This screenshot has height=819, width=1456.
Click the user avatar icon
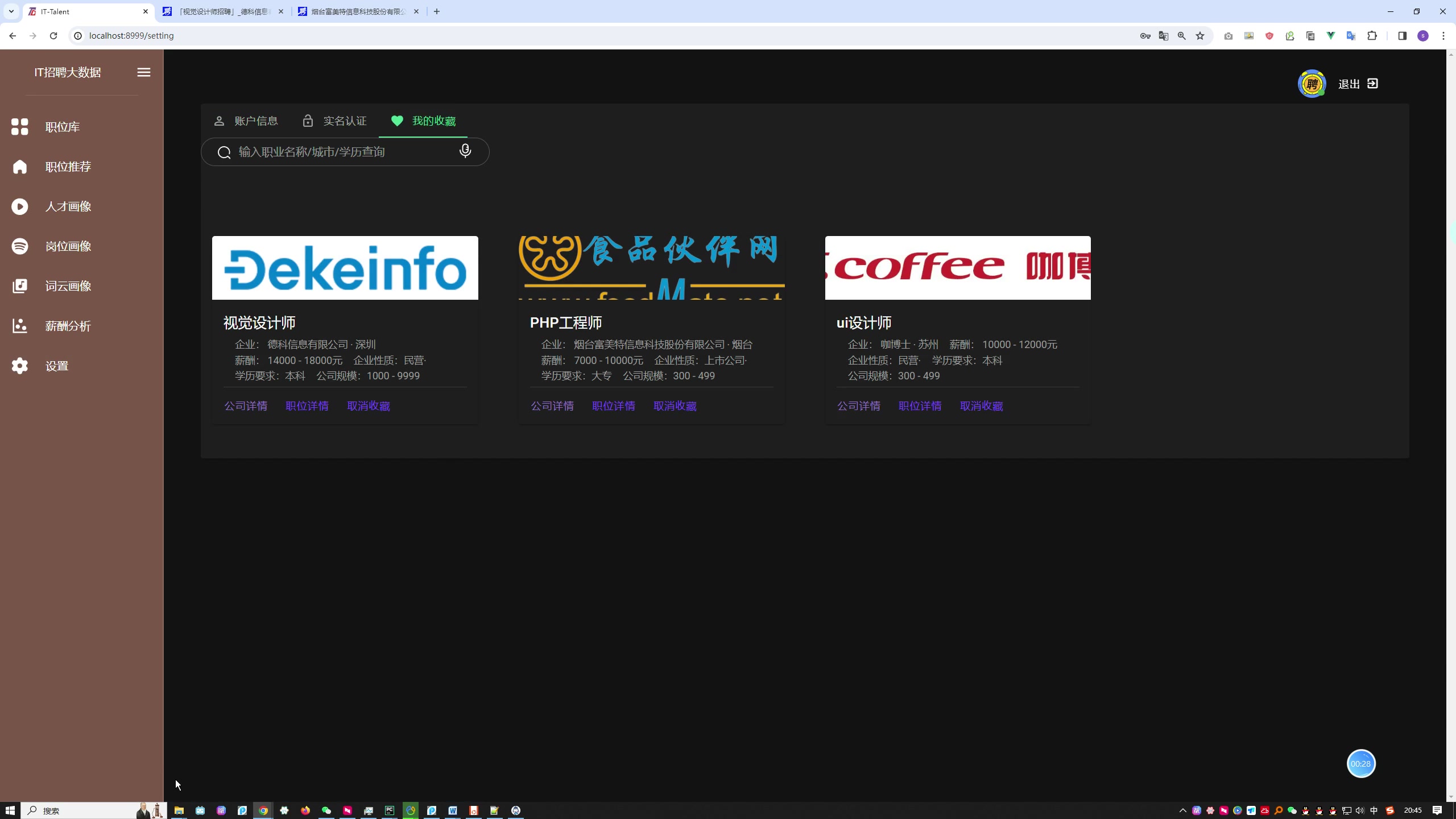point(1312,84)
